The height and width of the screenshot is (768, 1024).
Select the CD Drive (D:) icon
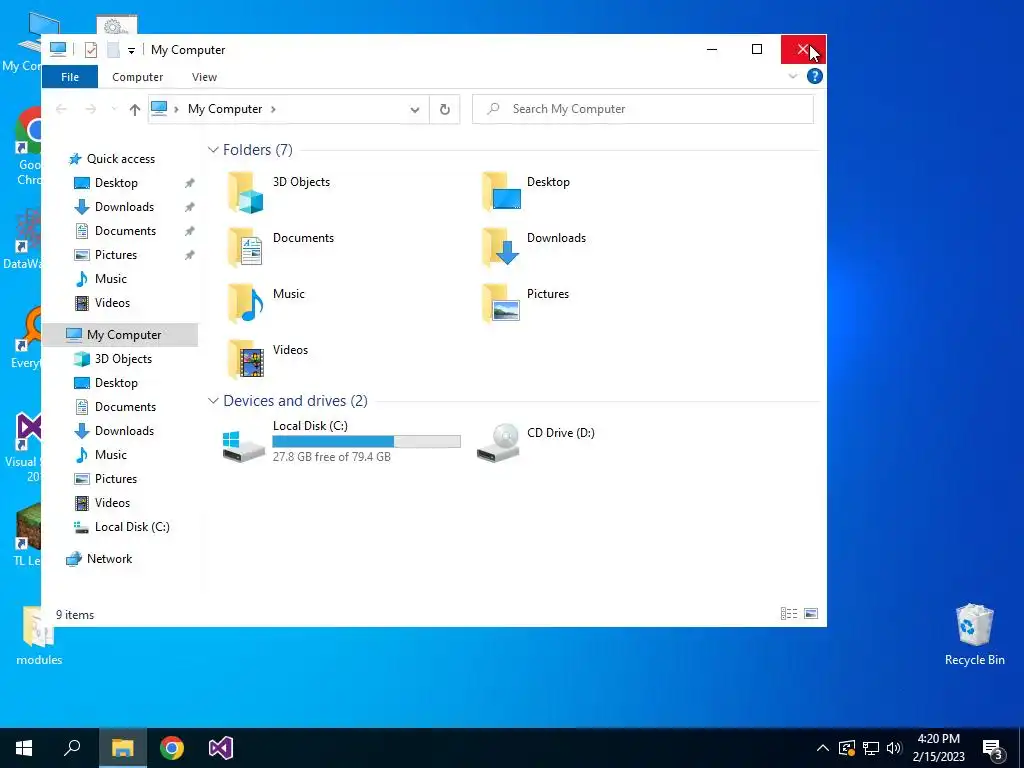tap(498, 443)
